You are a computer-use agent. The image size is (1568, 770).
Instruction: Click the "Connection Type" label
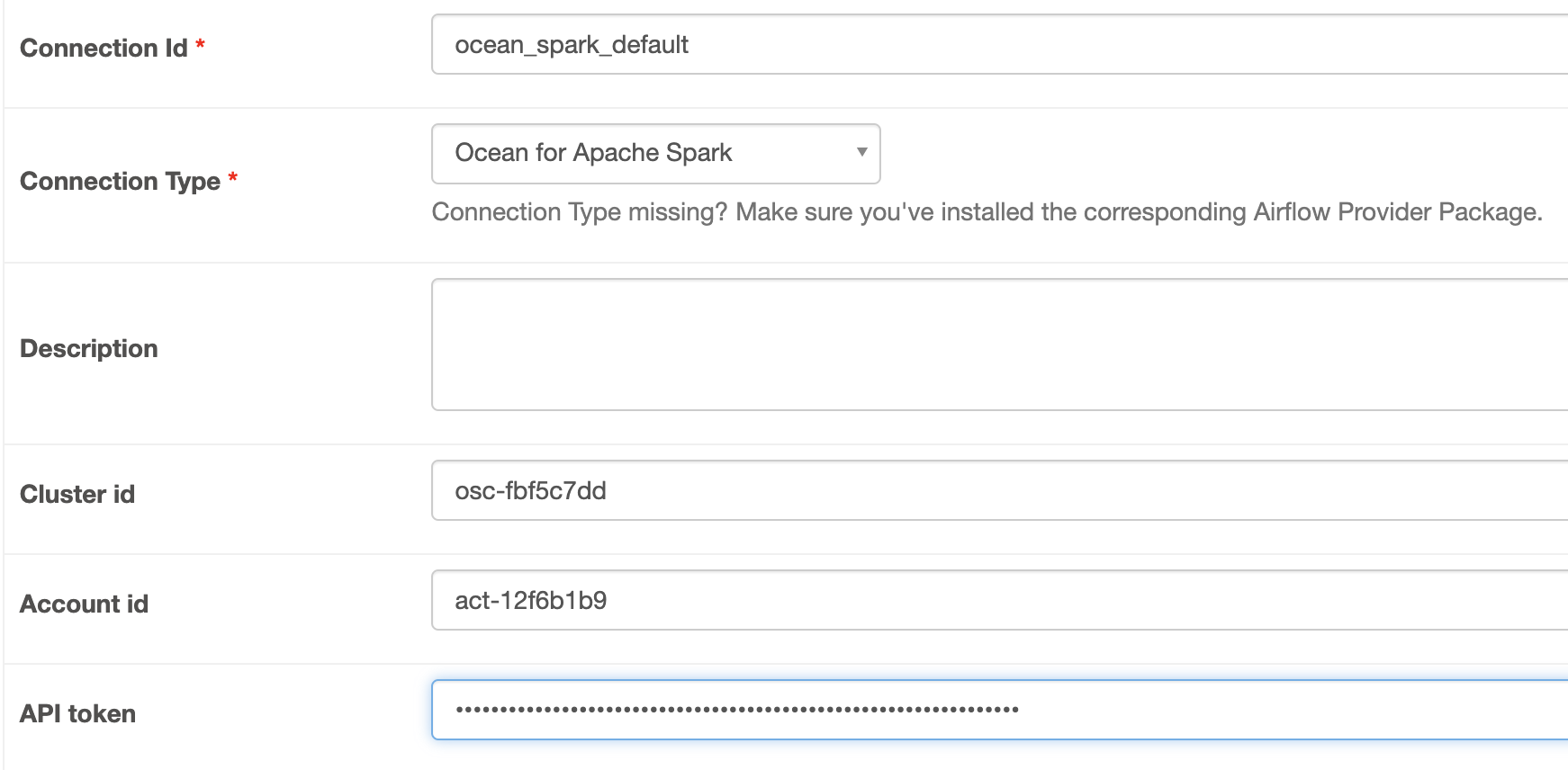pyautogui.click(x=120, y=181)
